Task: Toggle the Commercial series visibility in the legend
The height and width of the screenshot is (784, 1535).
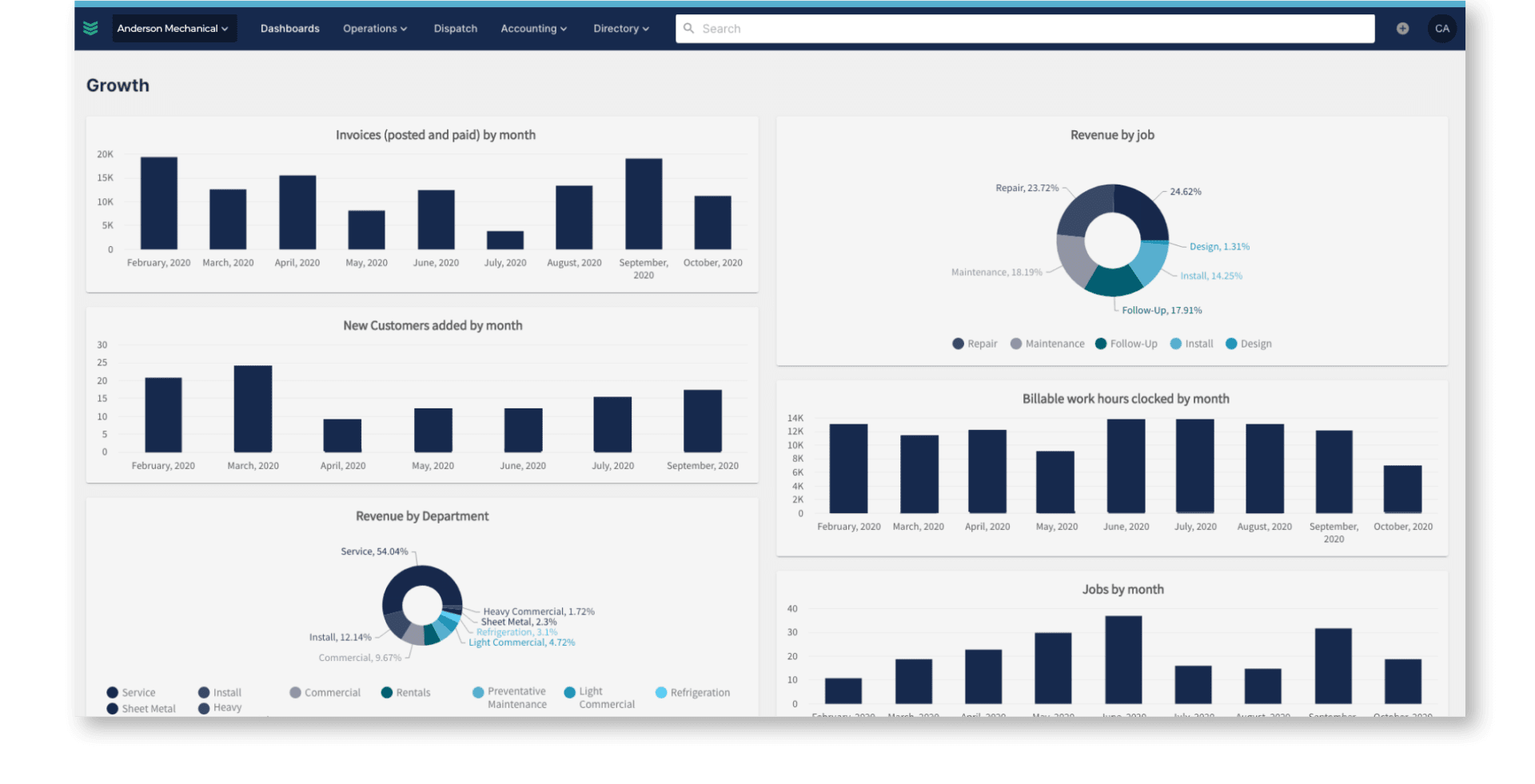Action: [x=296, y=692]
